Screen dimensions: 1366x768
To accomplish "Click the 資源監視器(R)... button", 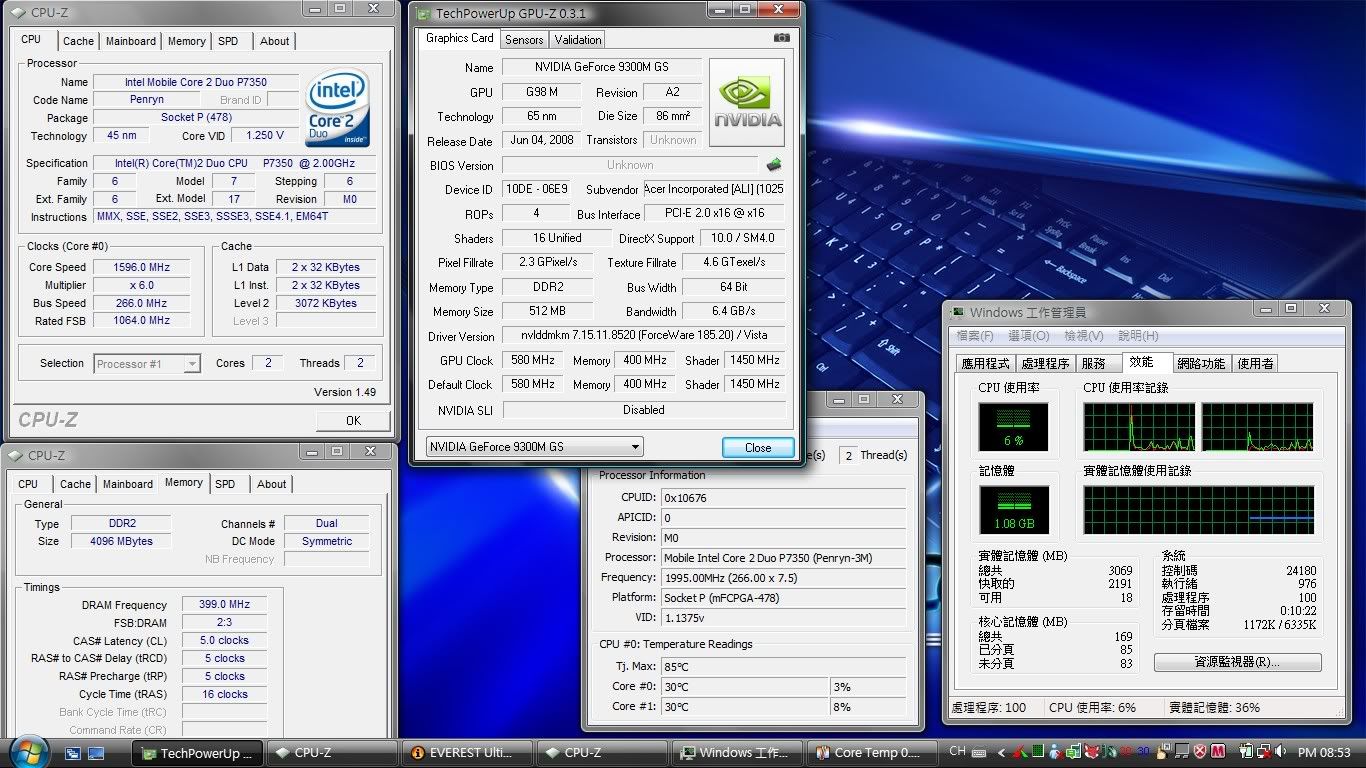I will pos(1237,662).
